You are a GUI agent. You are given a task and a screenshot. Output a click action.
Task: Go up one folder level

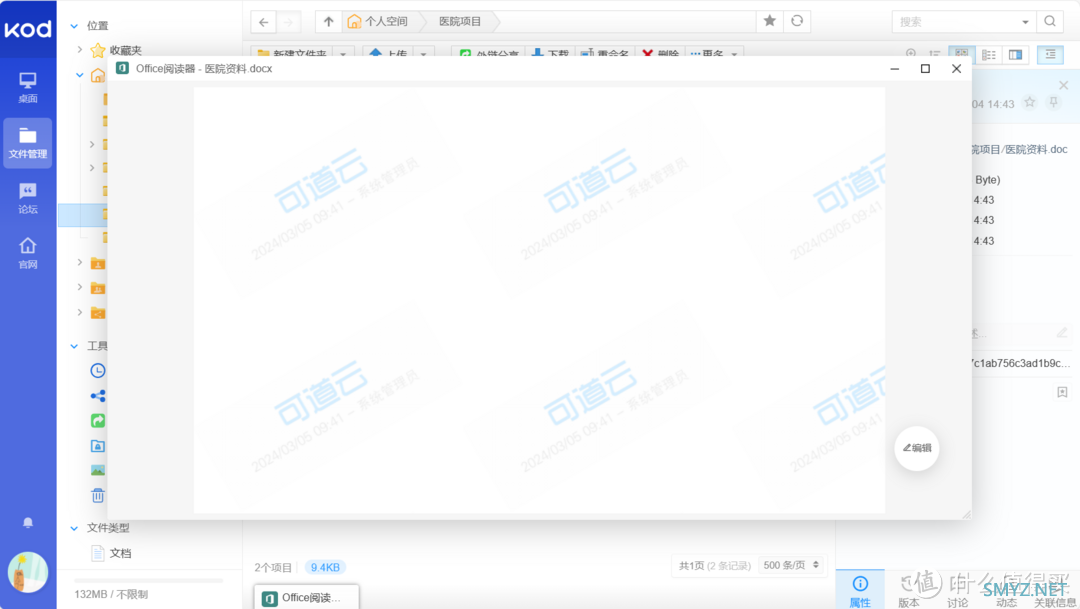click(x=329, y=22)
